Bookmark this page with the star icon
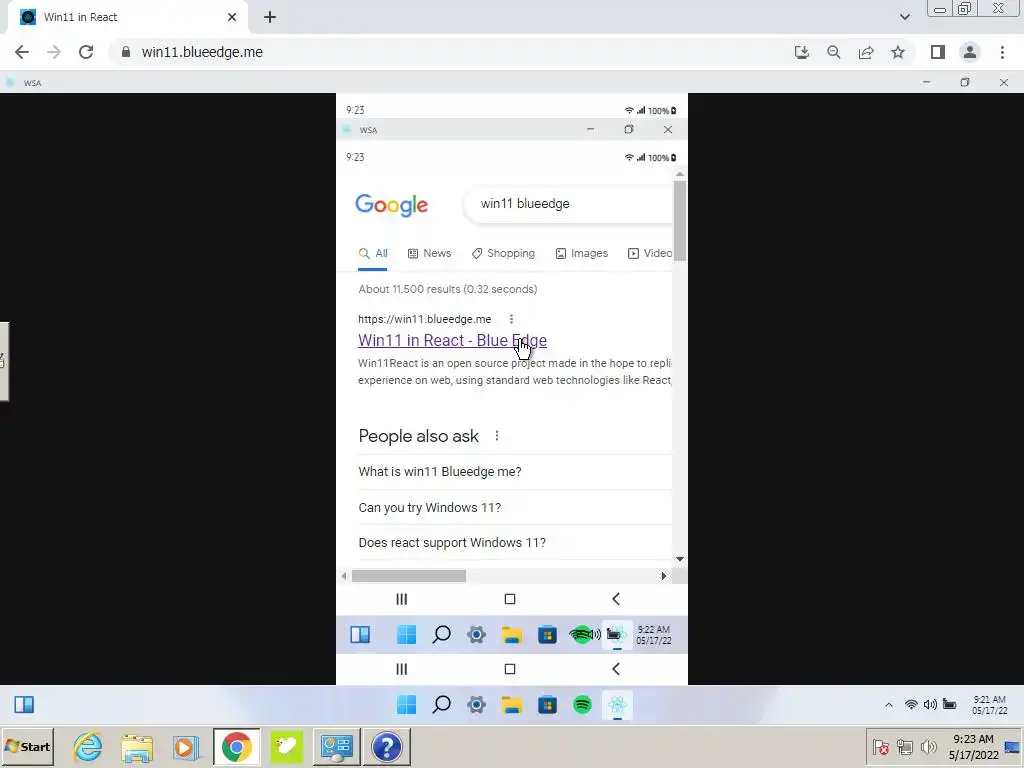1024x768 pixels. tap(898, 52)
